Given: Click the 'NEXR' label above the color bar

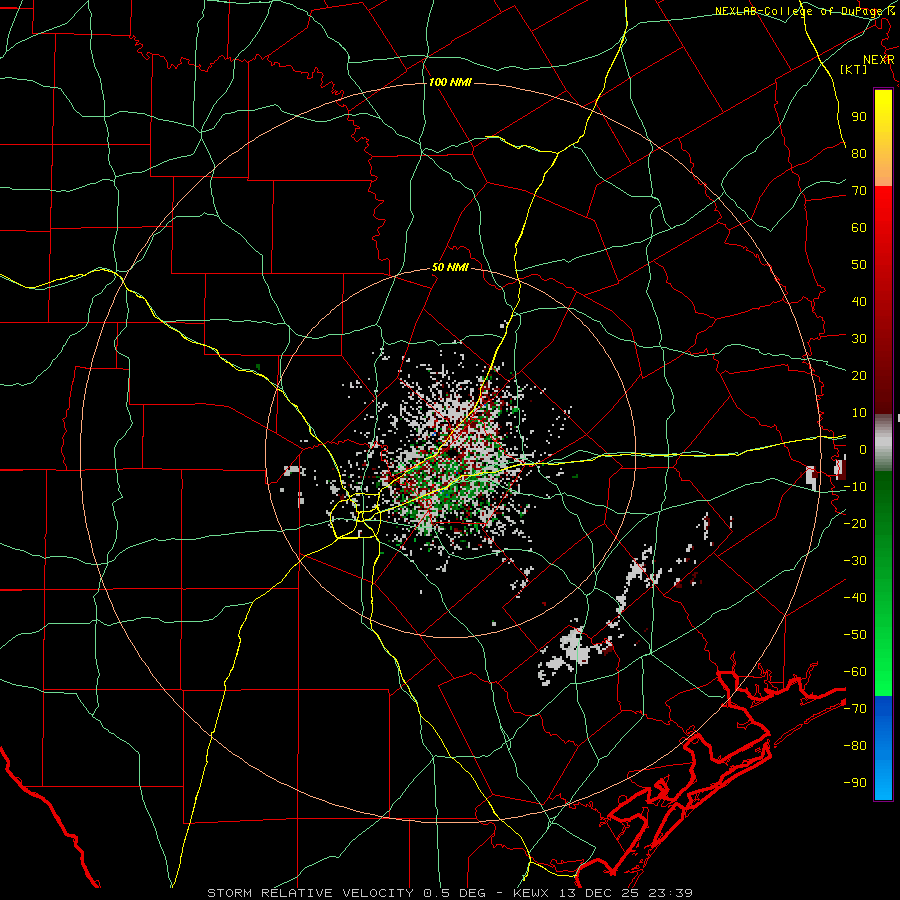Looking at the screenshot, I should pos(879,59).
